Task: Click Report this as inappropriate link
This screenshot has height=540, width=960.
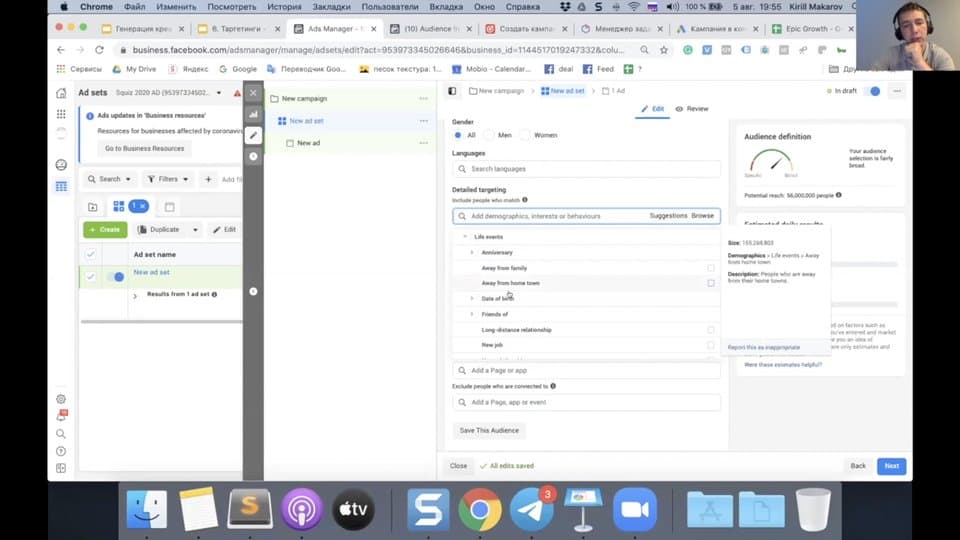Action: point(763,347)
